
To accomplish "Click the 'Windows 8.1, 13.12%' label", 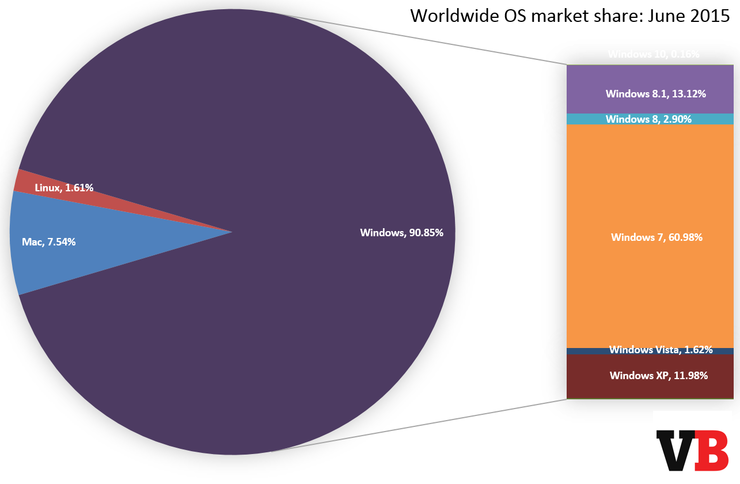I will [656, 94].
